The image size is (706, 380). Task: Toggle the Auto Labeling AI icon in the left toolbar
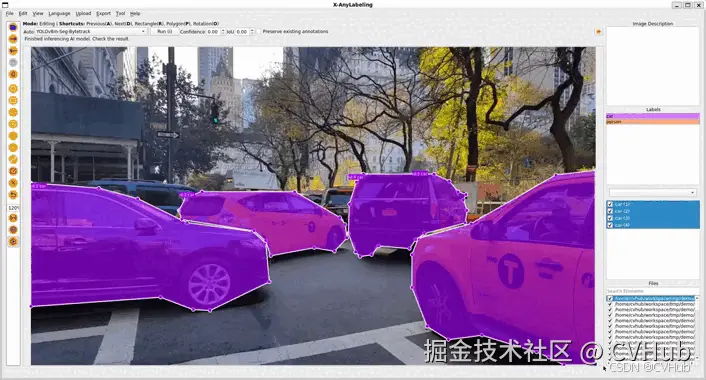coord(13,242)
